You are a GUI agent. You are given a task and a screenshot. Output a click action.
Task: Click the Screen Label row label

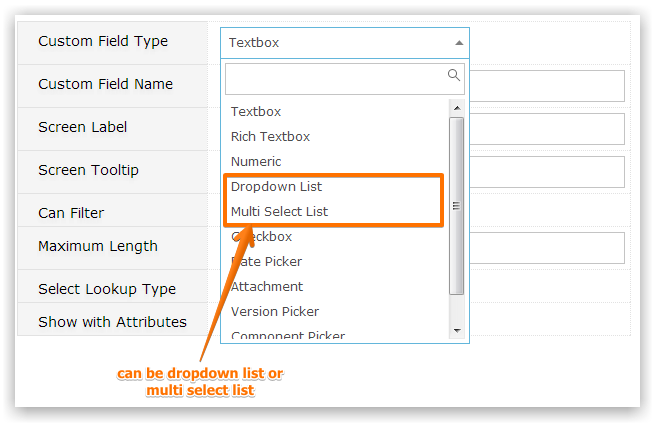click(x=82, y=127)
